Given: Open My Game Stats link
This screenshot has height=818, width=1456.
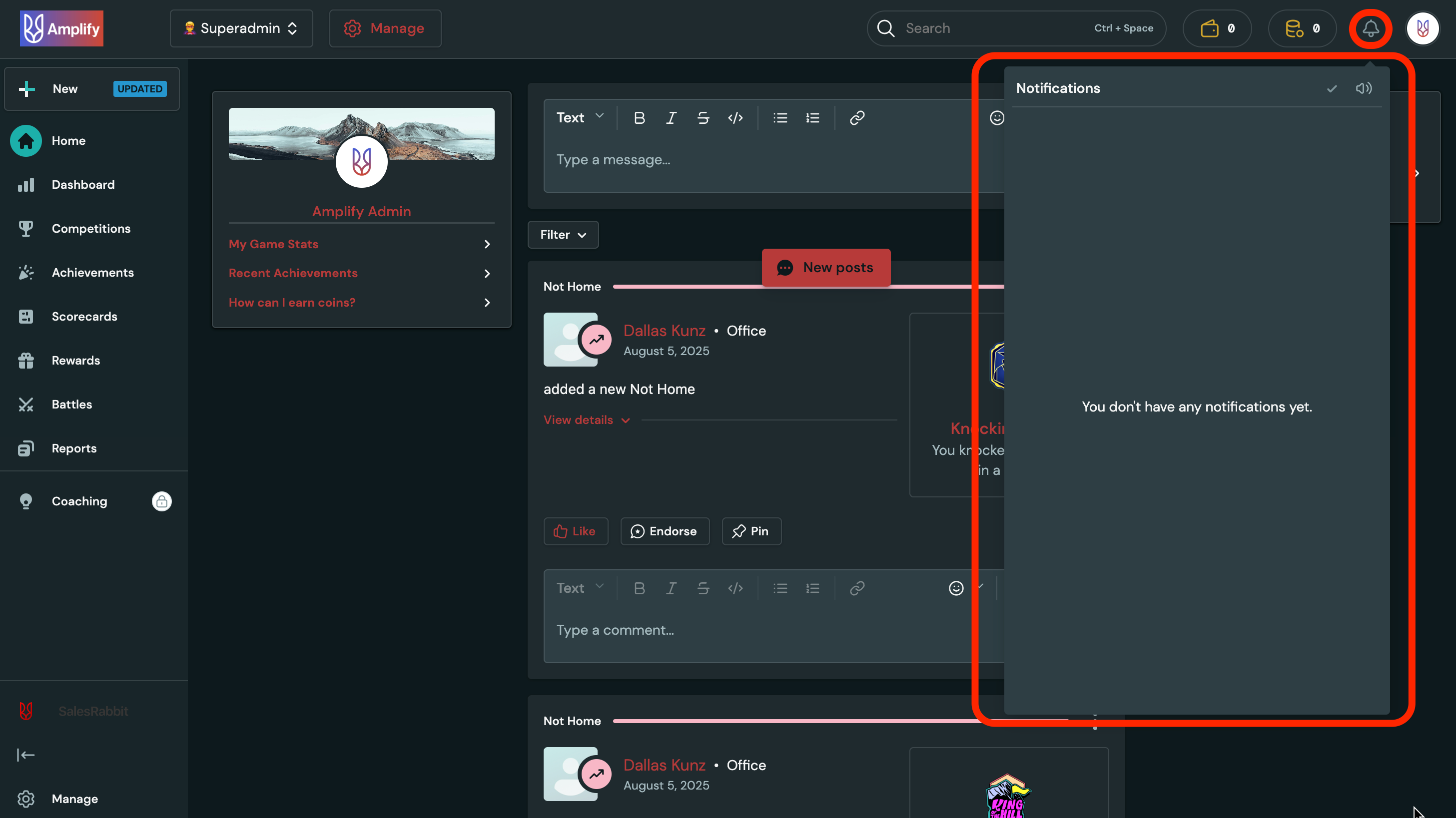Looking at the screenshot, I should coord(273,244).
